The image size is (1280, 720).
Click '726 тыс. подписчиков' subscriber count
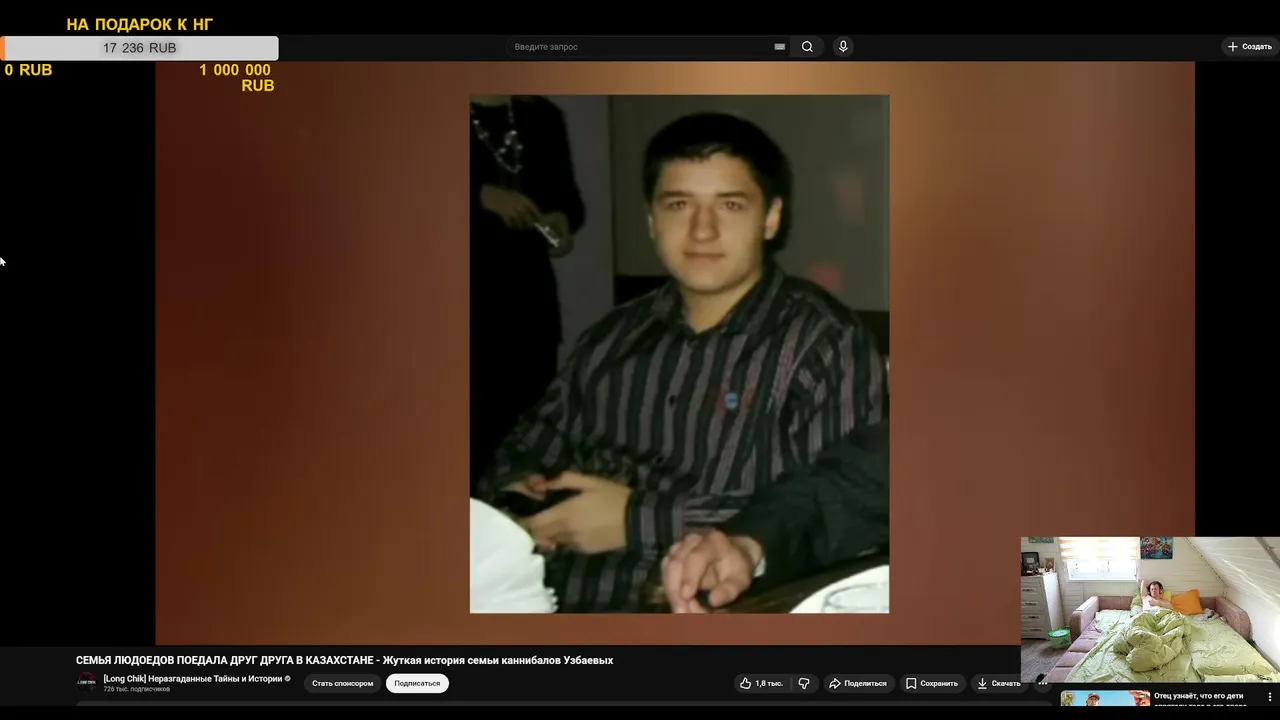136,690
